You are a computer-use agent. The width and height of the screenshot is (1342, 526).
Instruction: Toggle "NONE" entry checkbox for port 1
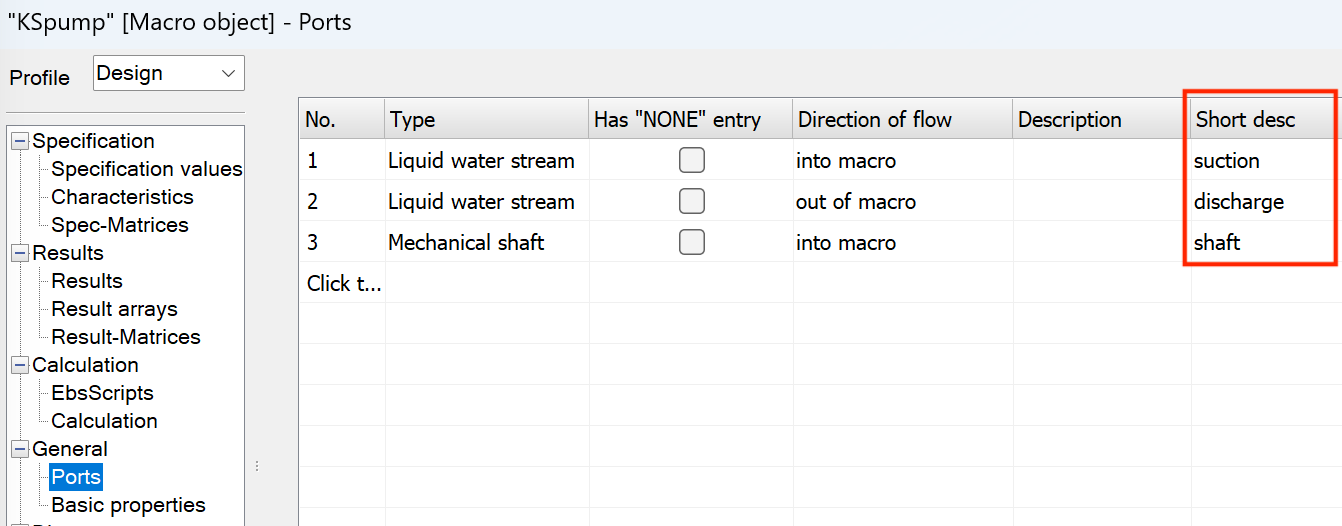(691, 160)
